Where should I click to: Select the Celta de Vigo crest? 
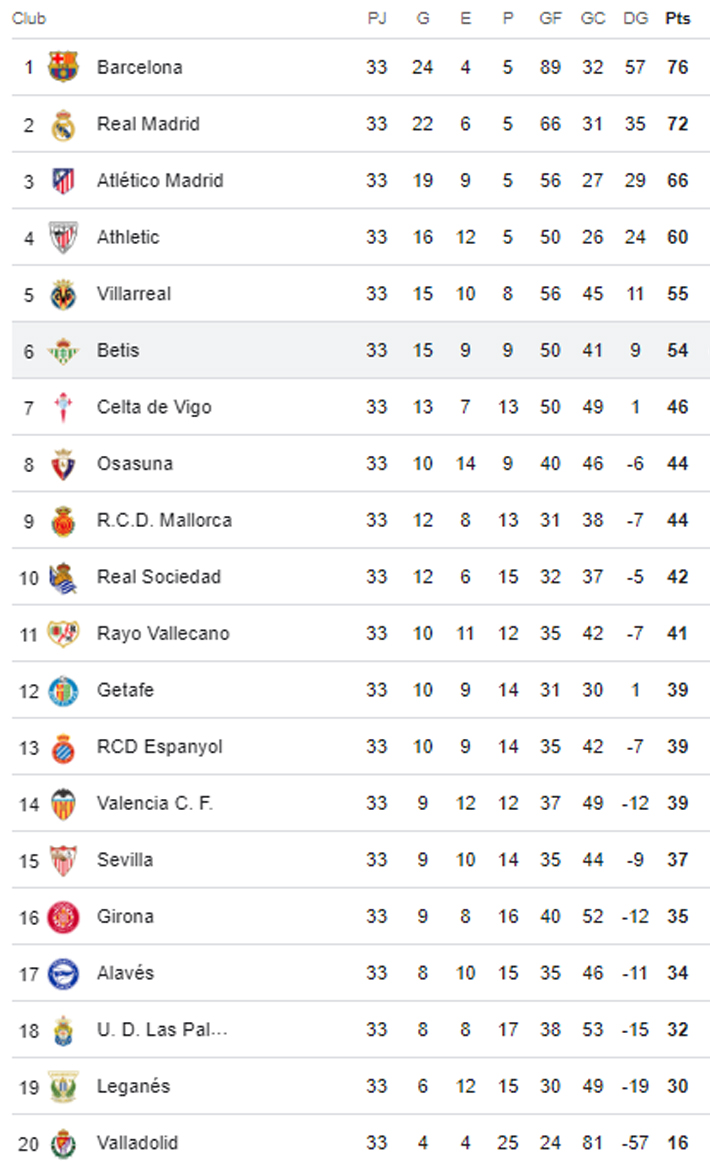(x=63, y=407)
